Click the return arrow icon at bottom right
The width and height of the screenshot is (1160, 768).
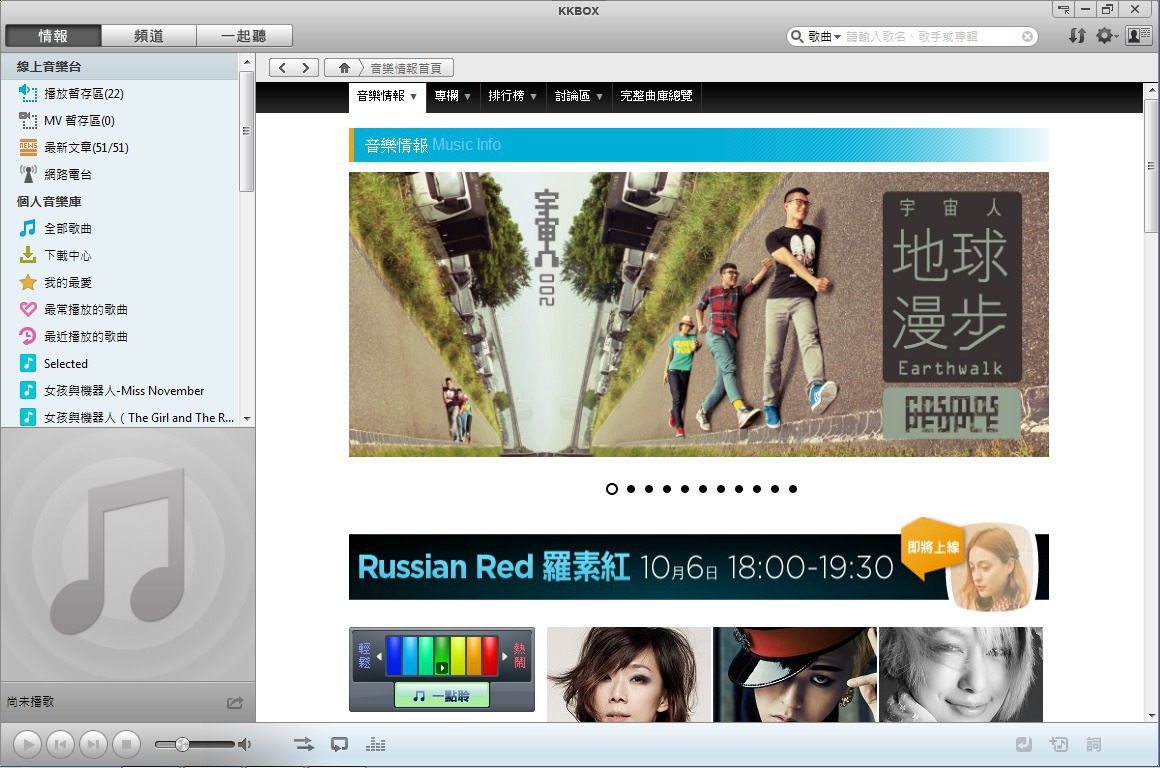[1024, 744]
